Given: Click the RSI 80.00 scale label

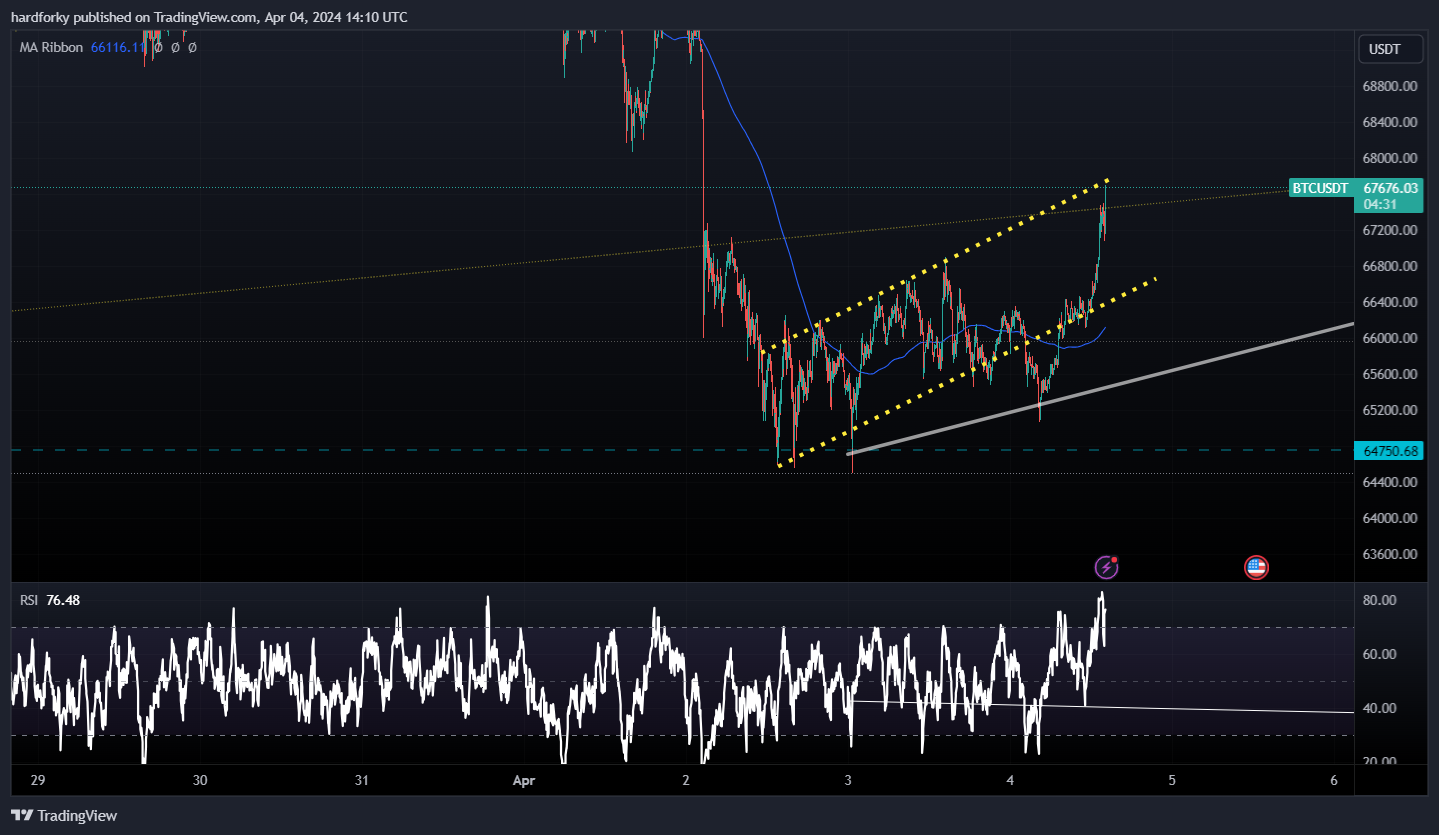Looking at the screenshot, I should pos(1379,600).
